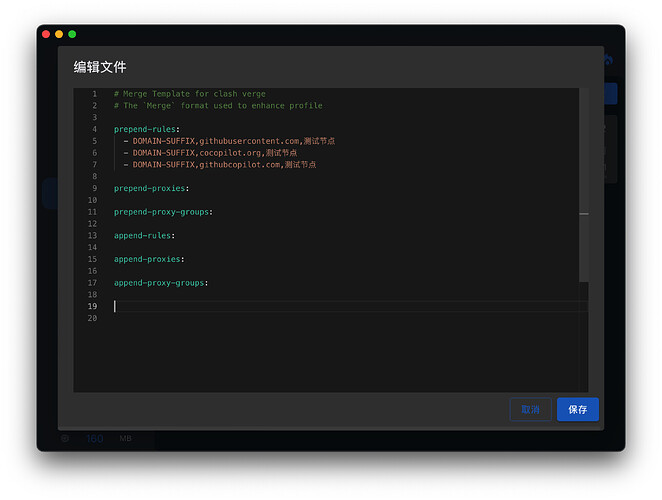Click the append-proxies: key
Viewport: 662px width, 500px height.
pos(149,259)
